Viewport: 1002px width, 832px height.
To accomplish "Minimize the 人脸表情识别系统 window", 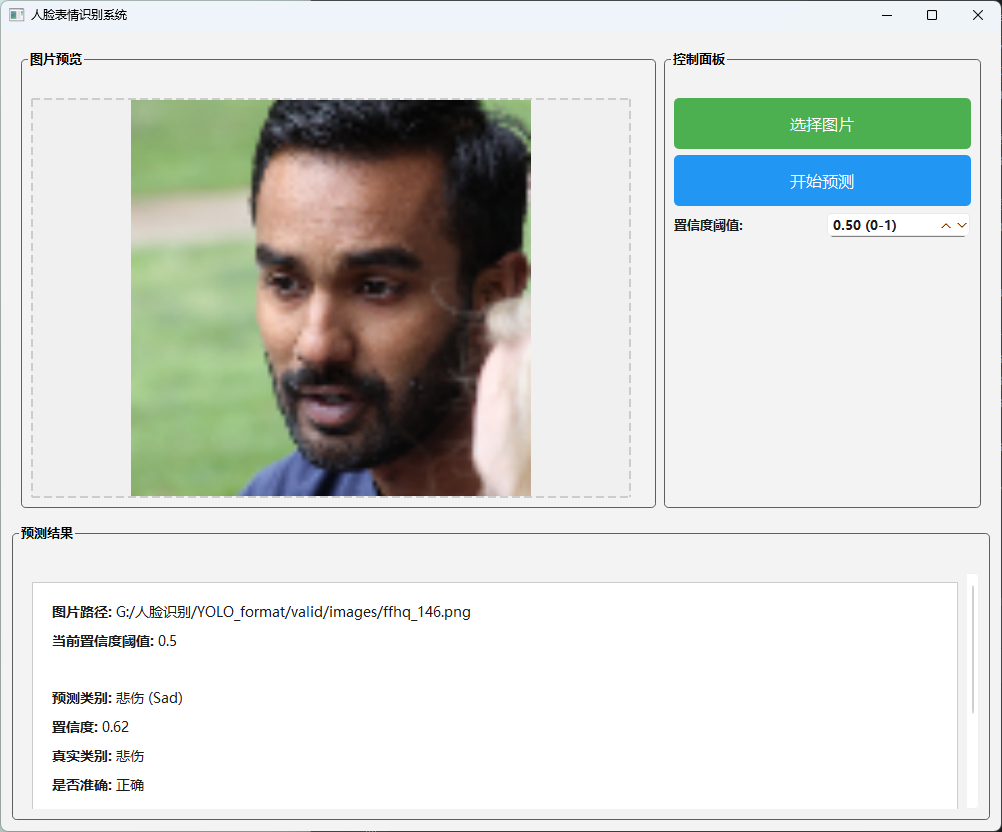I will click(886, 15).
